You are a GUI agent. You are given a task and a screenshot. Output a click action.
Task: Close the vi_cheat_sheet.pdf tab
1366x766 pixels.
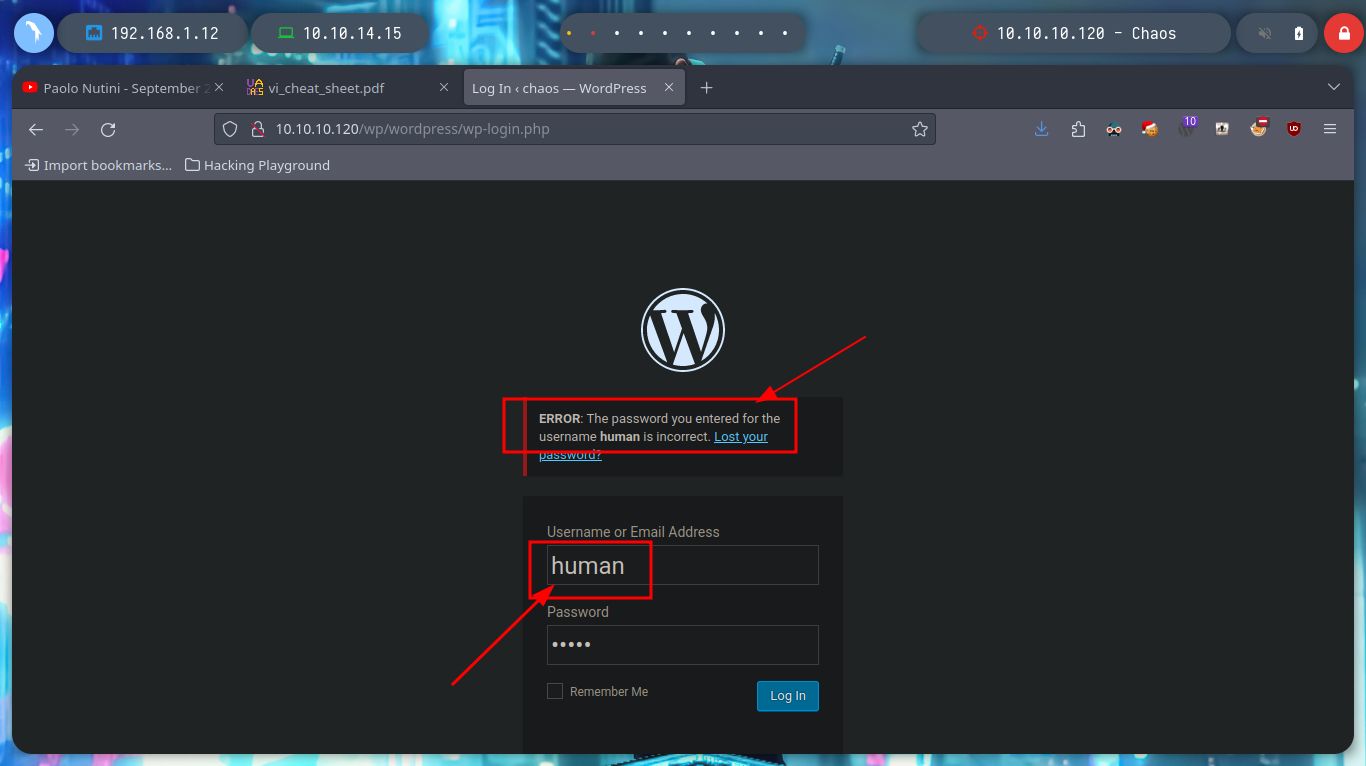tap(444, 88)
